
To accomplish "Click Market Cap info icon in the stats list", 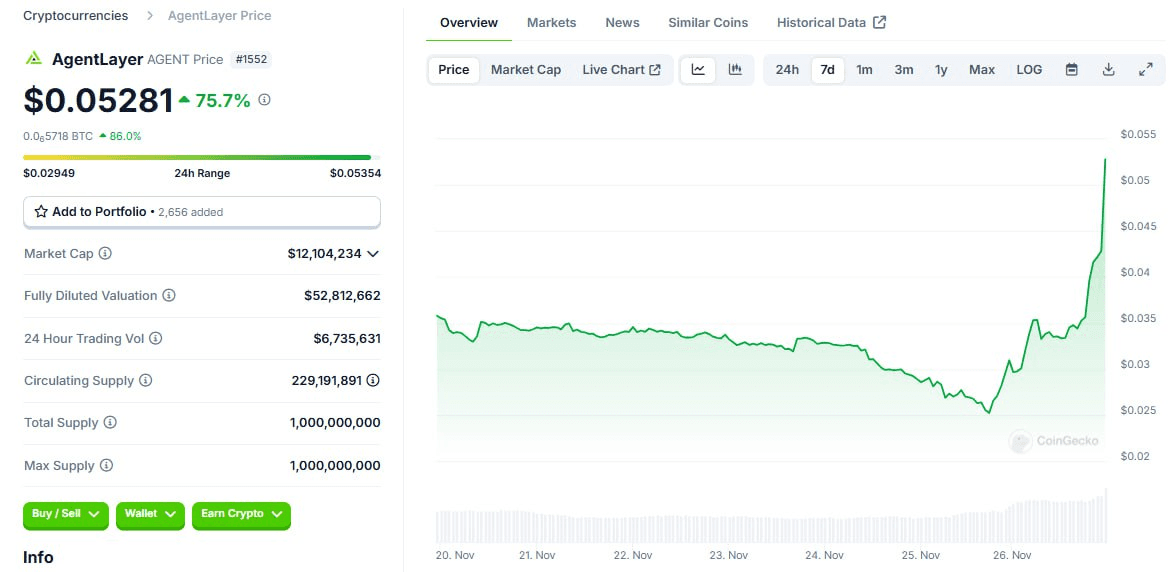I will (106, 253).
